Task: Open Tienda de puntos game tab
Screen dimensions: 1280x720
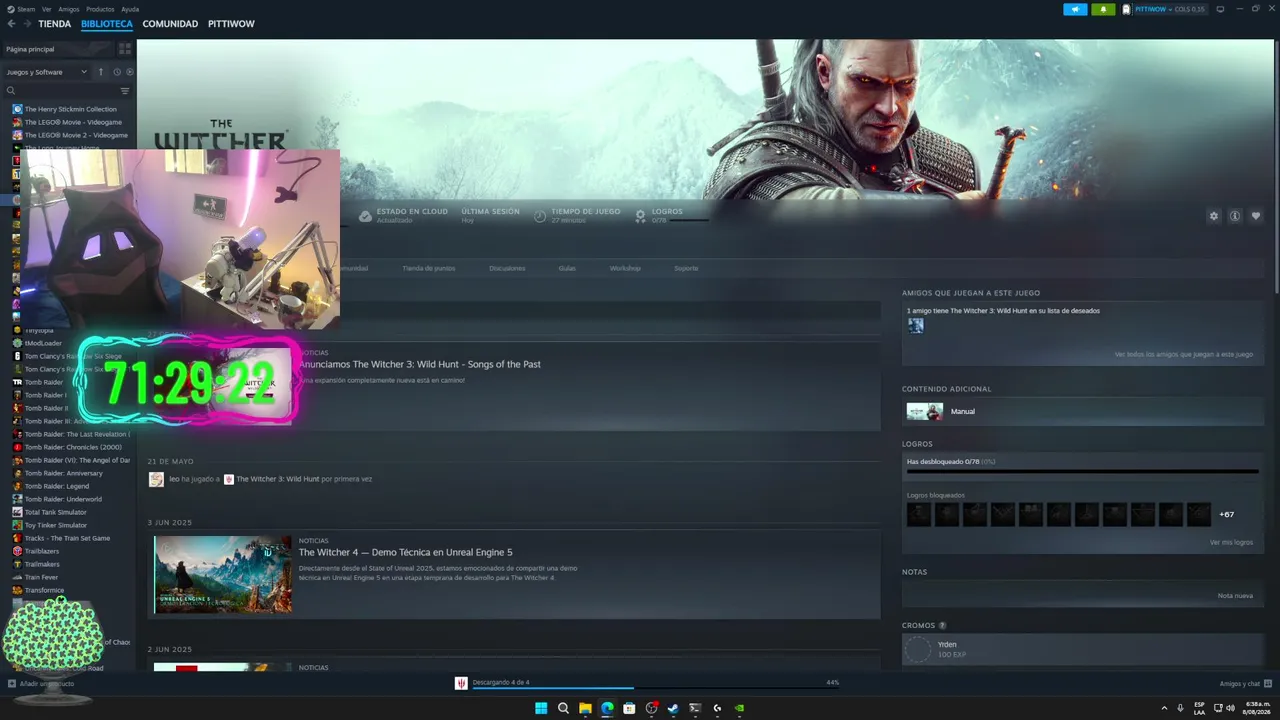Action: (429, 268)
